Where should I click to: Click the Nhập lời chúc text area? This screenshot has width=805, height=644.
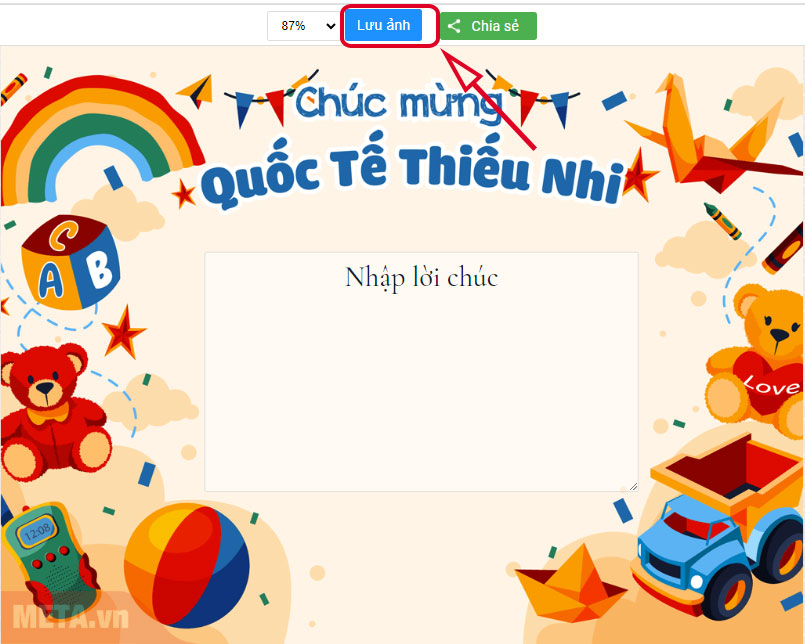click(x=421, y=371)
